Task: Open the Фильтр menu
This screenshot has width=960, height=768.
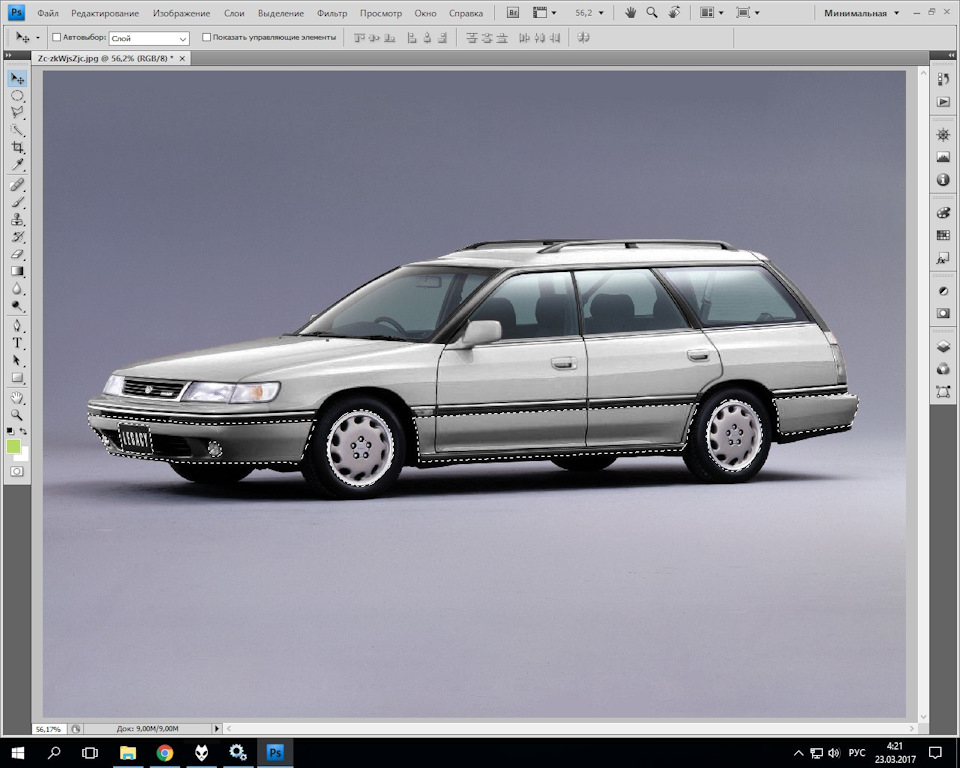Action: pyautogui.click(x=333, y=13)
